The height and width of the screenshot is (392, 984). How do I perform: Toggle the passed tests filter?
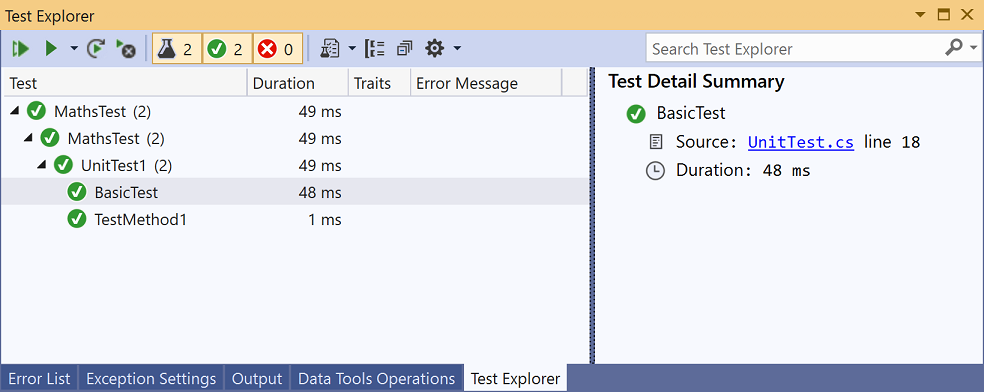point(227,49)
